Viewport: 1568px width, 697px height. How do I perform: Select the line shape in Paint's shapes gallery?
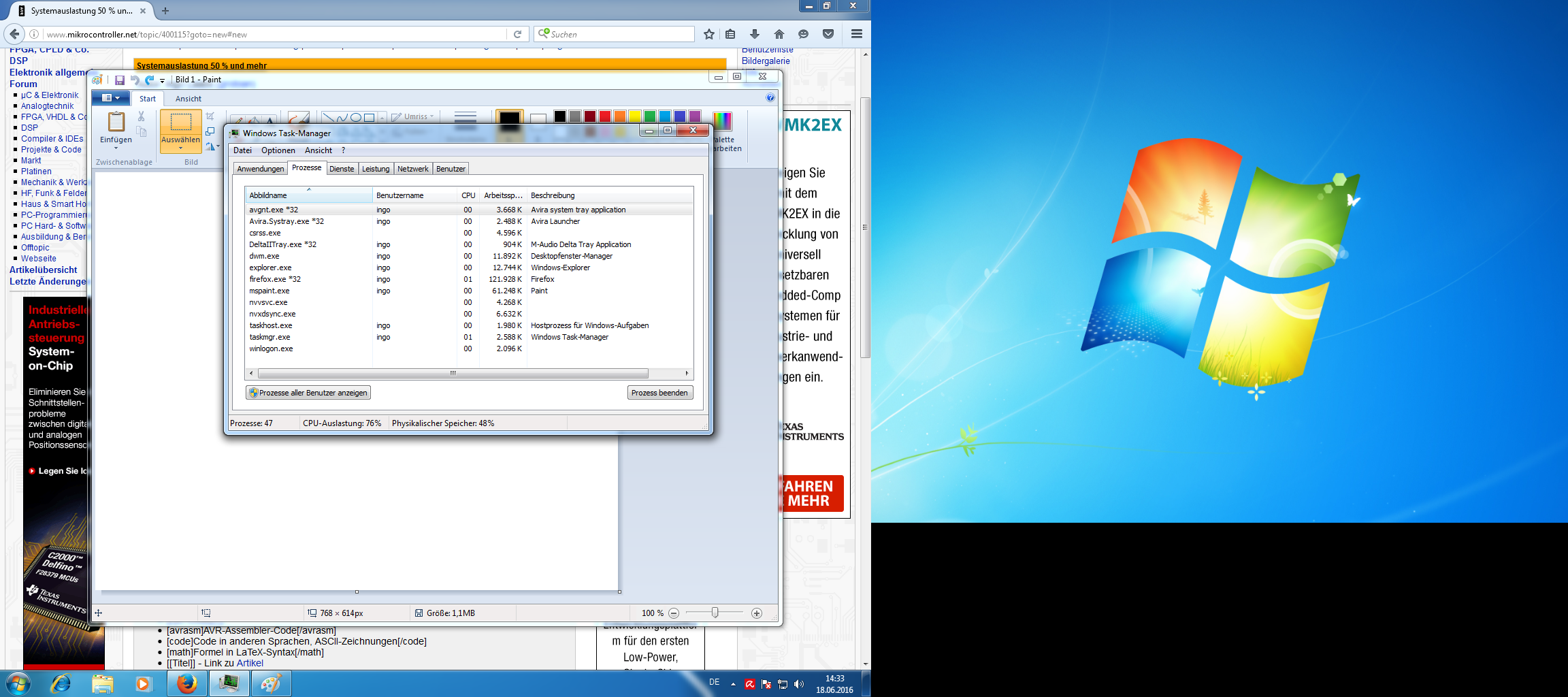(x=328, y=117)
